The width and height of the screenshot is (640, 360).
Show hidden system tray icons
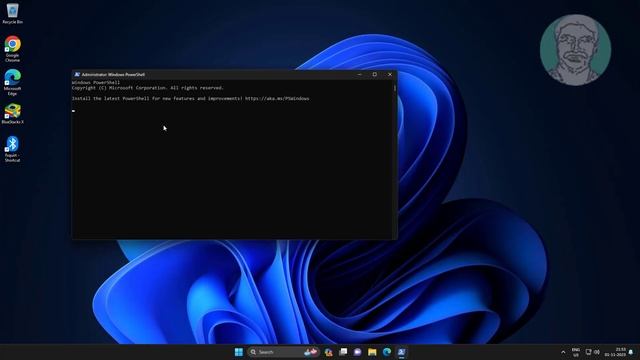563,352
